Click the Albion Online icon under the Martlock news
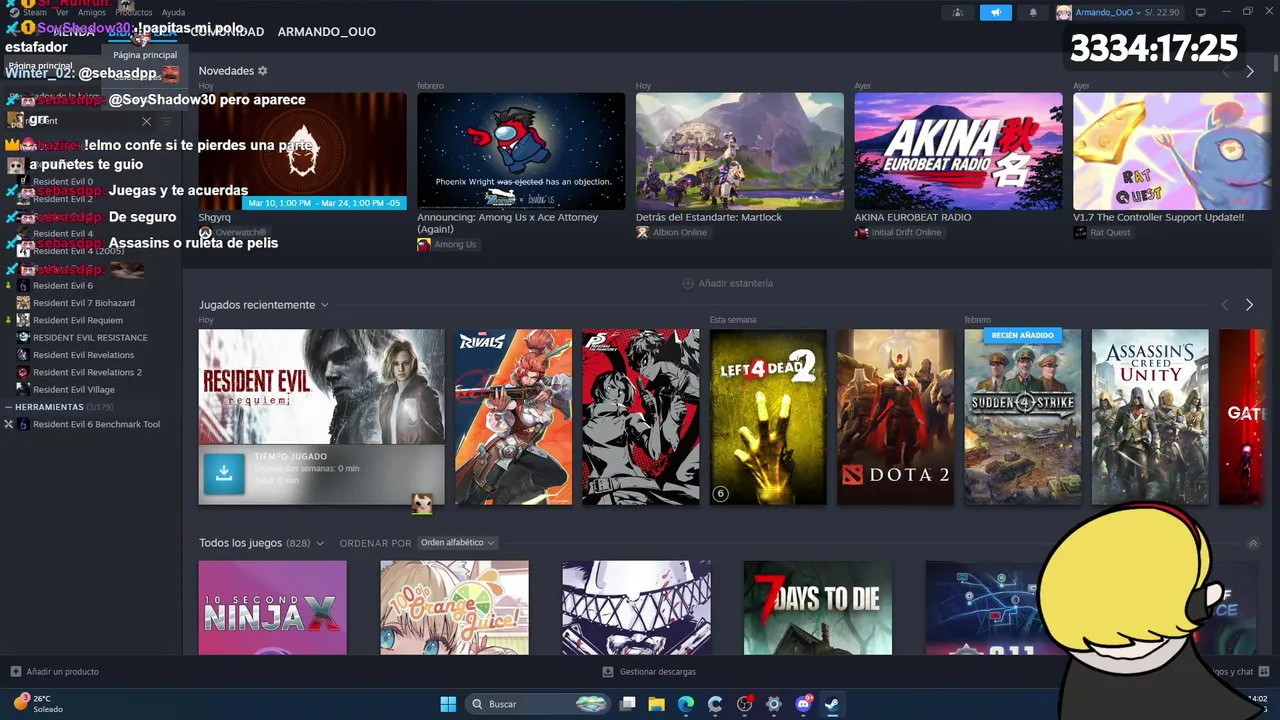The height and width of the screenshot is (720, 1280). click(x=642, y=232)
